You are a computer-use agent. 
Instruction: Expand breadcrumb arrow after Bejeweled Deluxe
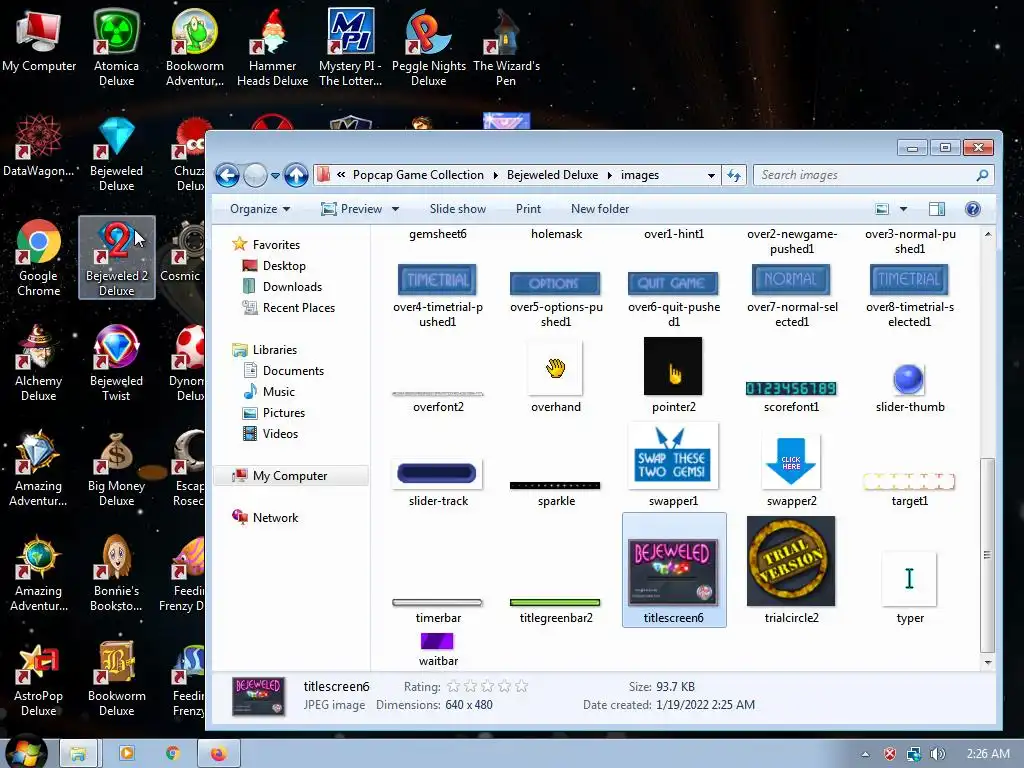(609, 175)
